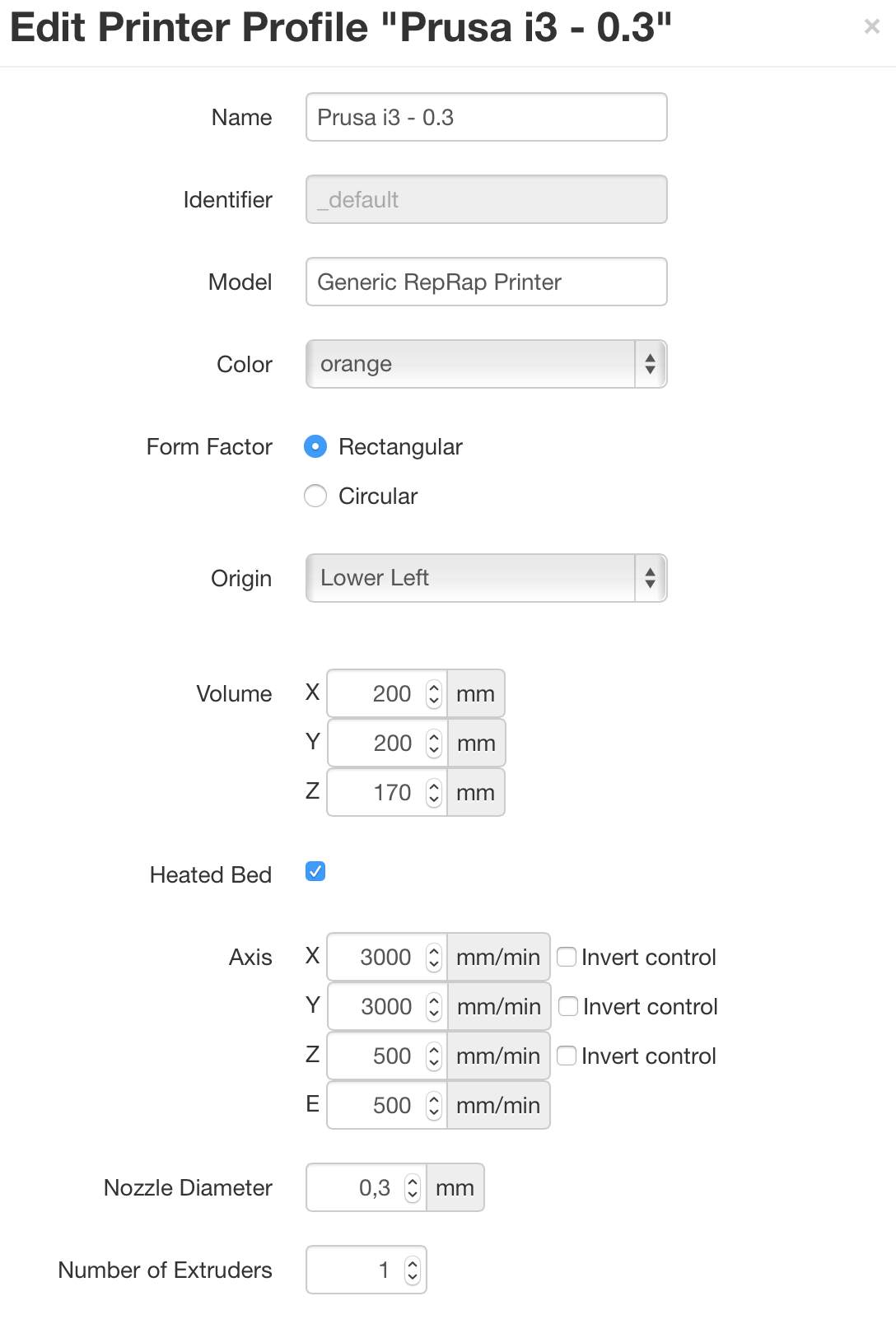Click the Name text field
Screen dimensions: 896x1324
[486, 117]
